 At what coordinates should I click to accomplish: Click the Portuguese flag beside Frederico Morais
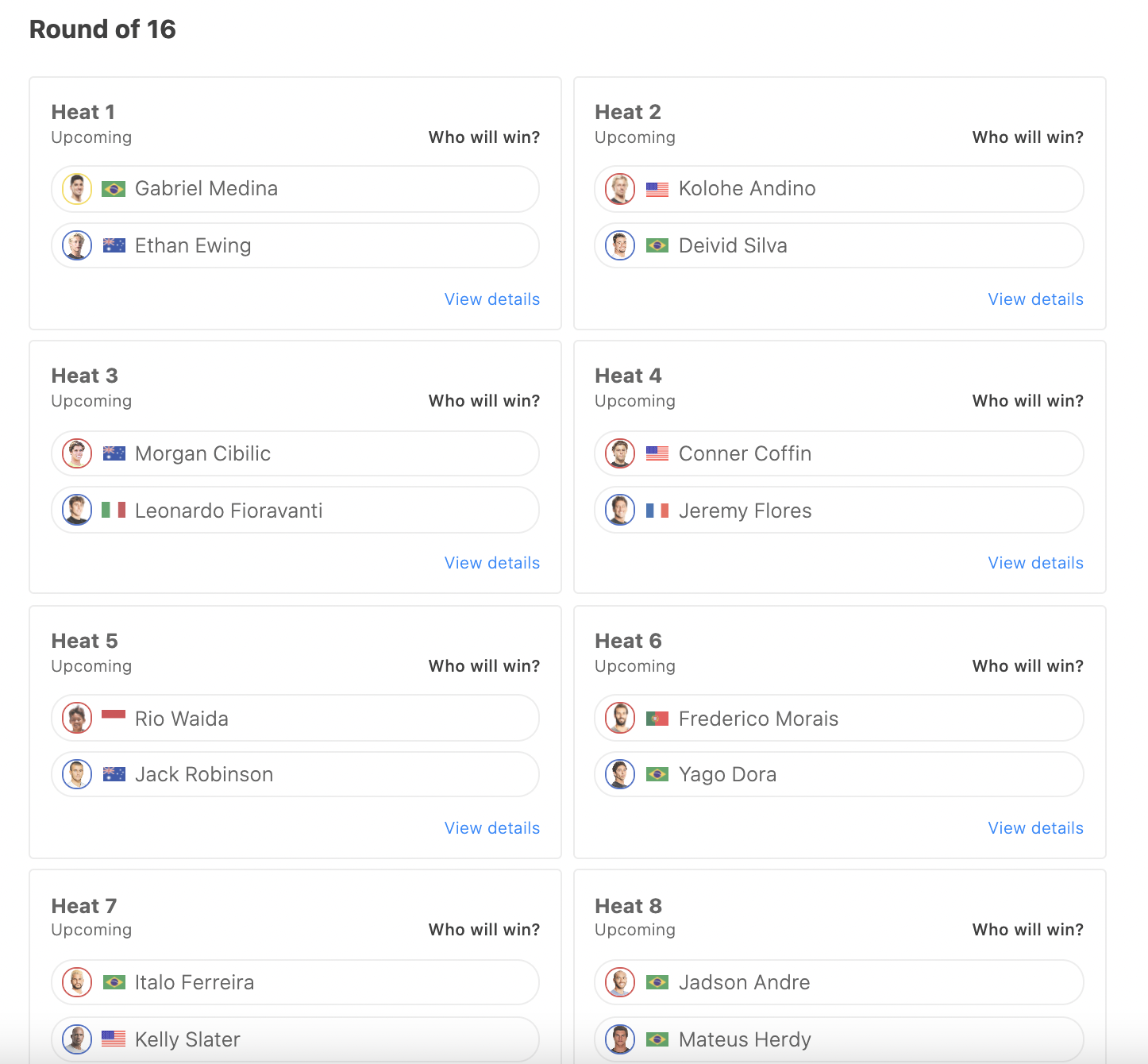coord(657,719)
